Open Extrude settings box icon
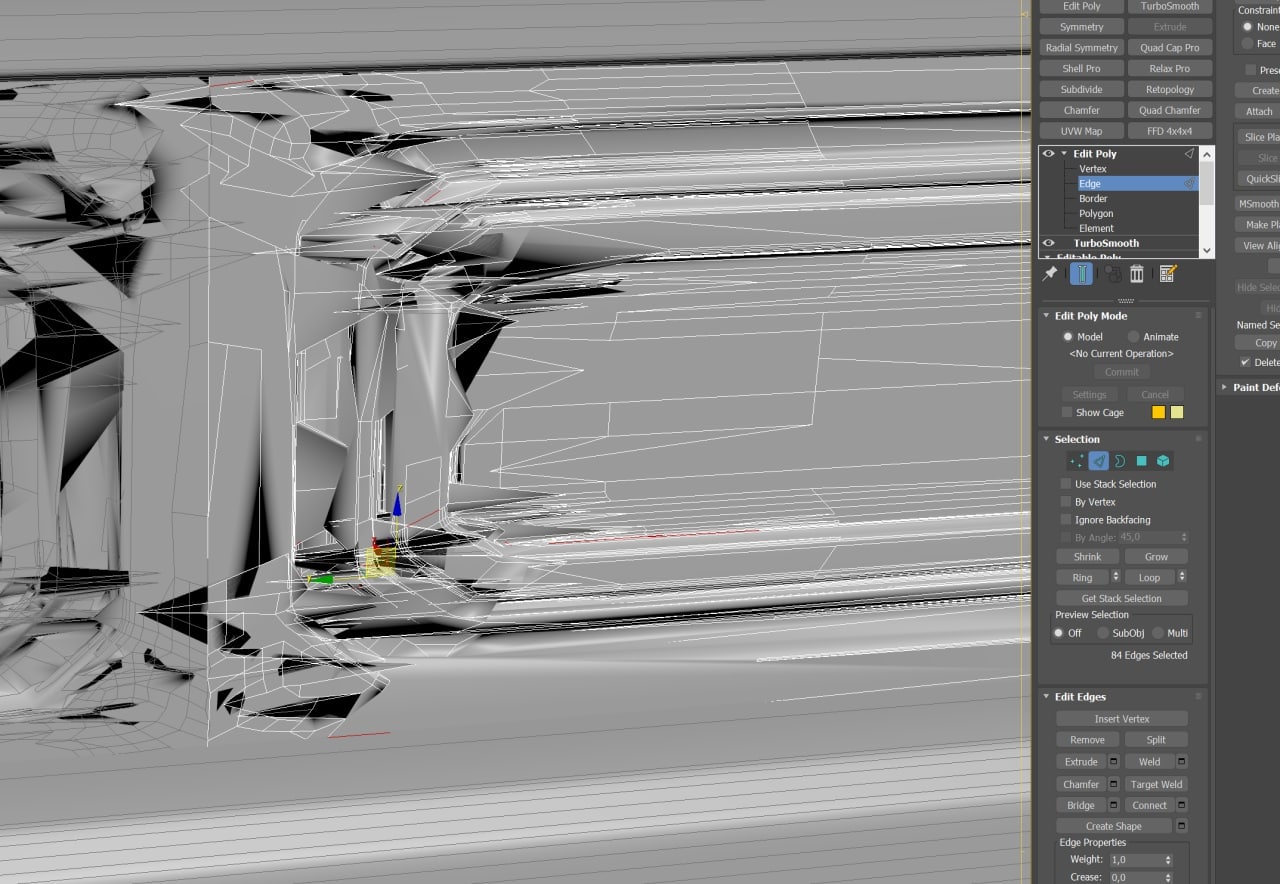This screenshot has height=884, width=1280. (1114, 762)
